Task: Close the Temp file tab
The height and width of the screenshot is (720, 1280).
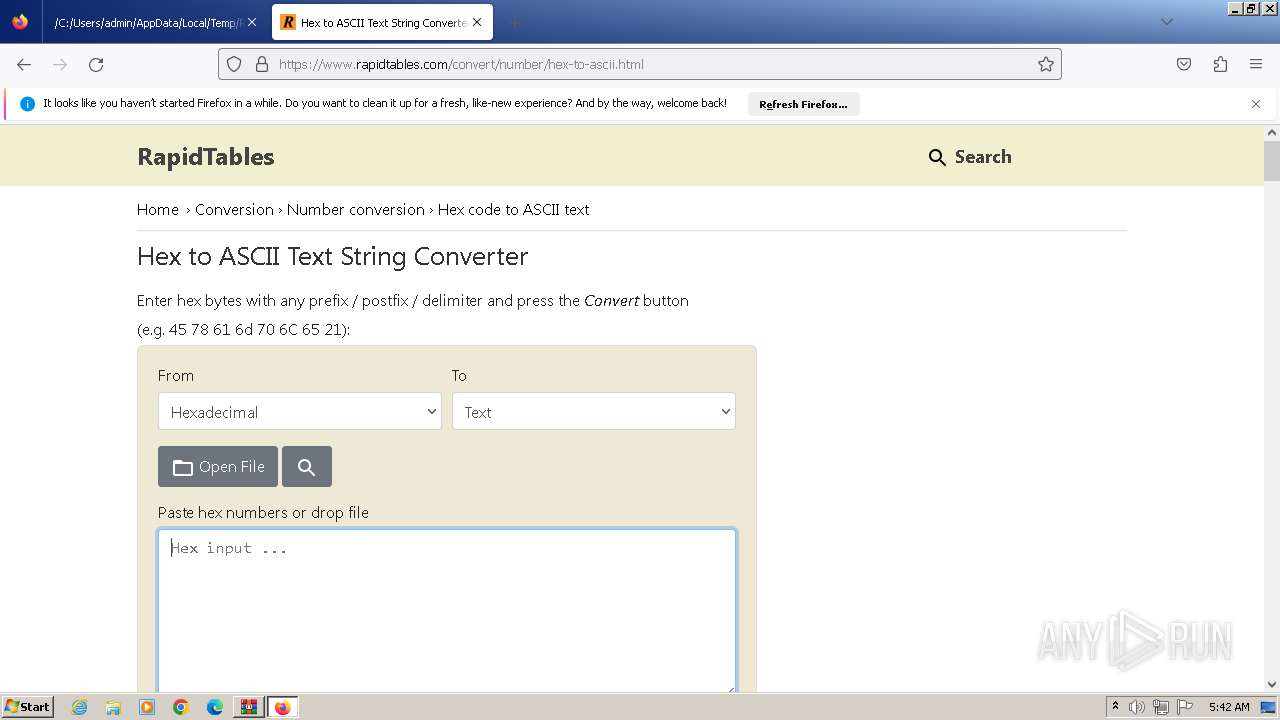Action: click(x=252, y=22)
